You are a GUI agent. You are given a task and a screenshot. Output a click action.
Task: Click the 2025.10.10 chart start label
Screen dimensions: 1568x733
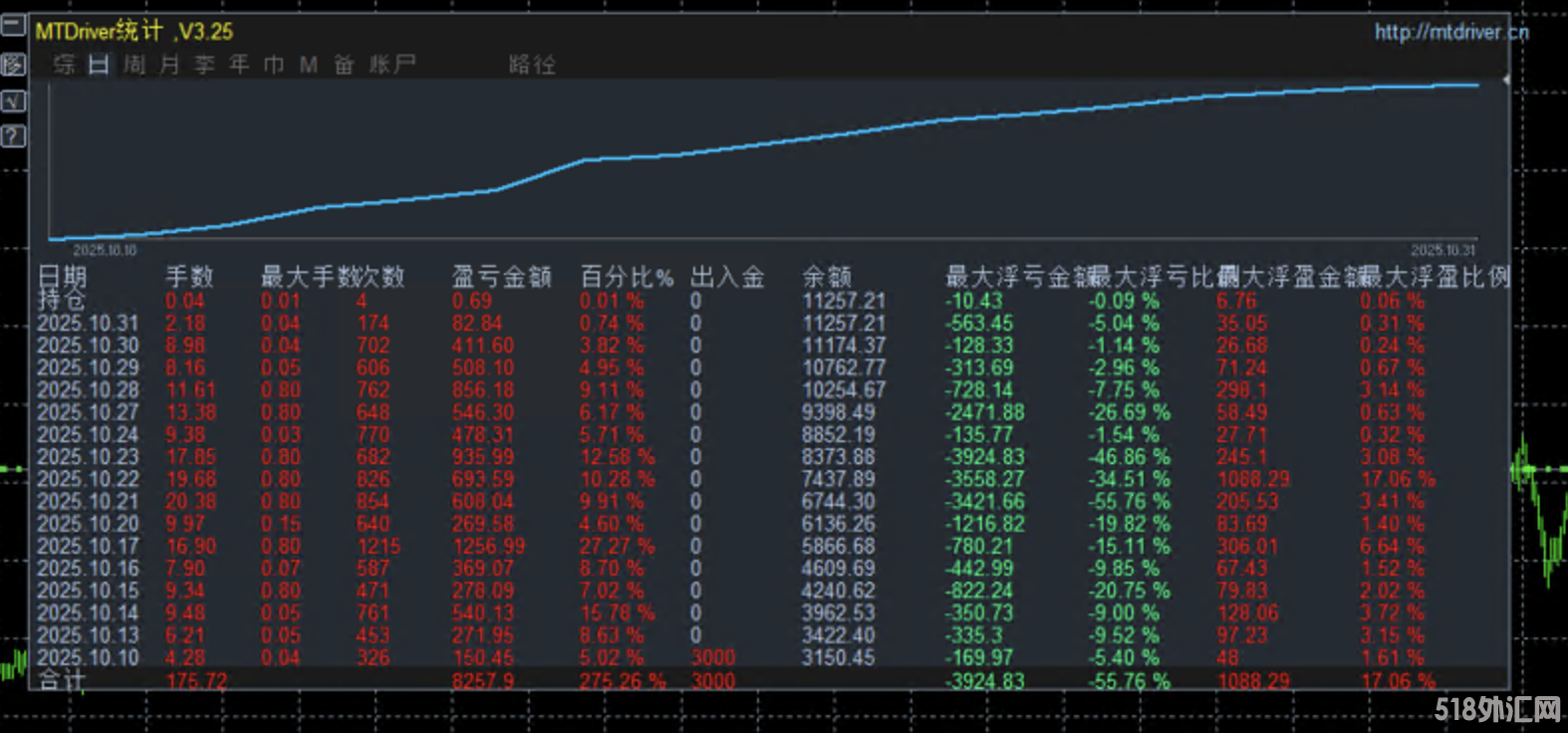(105, 250)
